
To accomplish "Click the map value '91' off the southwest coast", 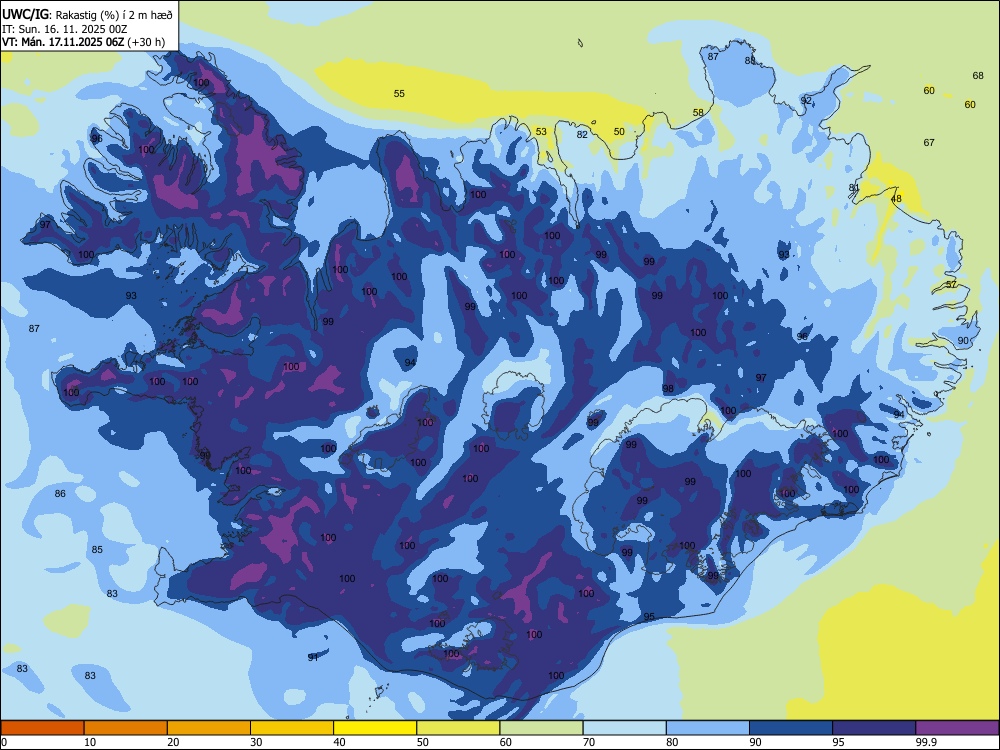I will coord(313,658).
